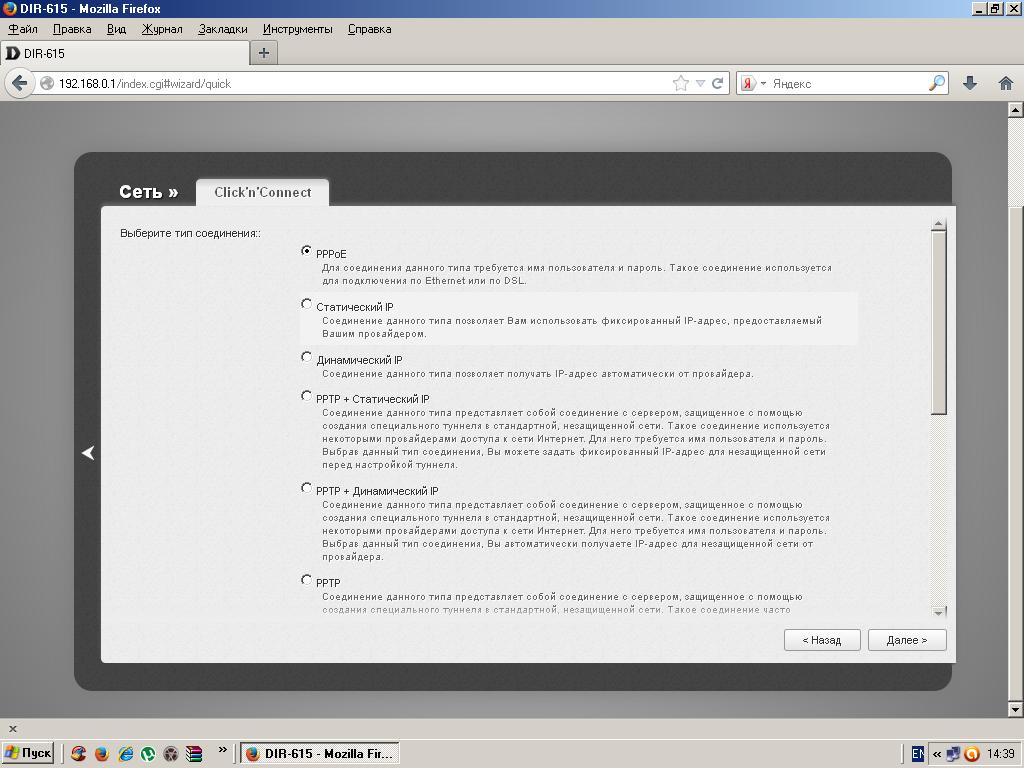Click the label Выберите тип соединения
The image size is (1024, 768).
(190, 233)
